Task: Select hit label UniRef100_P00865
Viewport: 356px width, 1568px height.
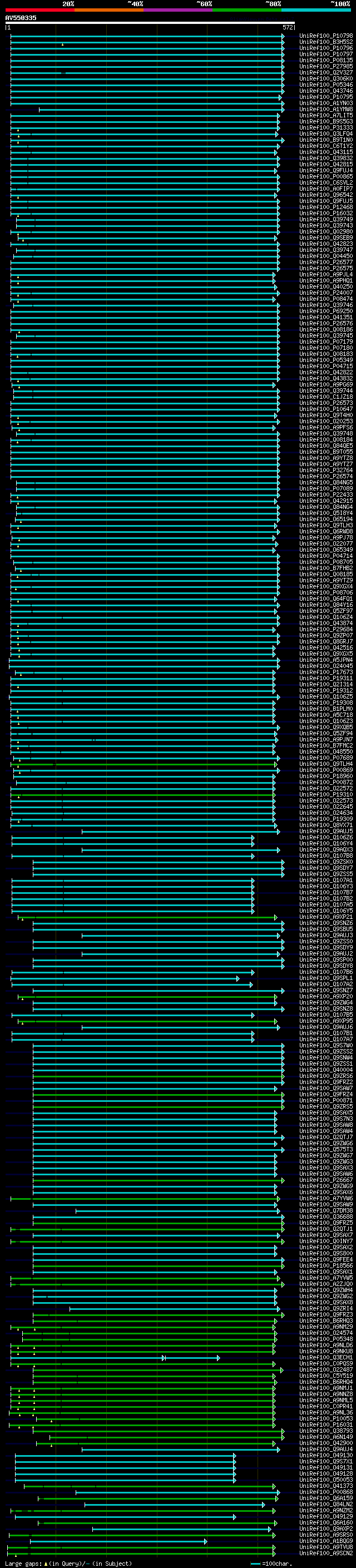Action: (326, 176)
